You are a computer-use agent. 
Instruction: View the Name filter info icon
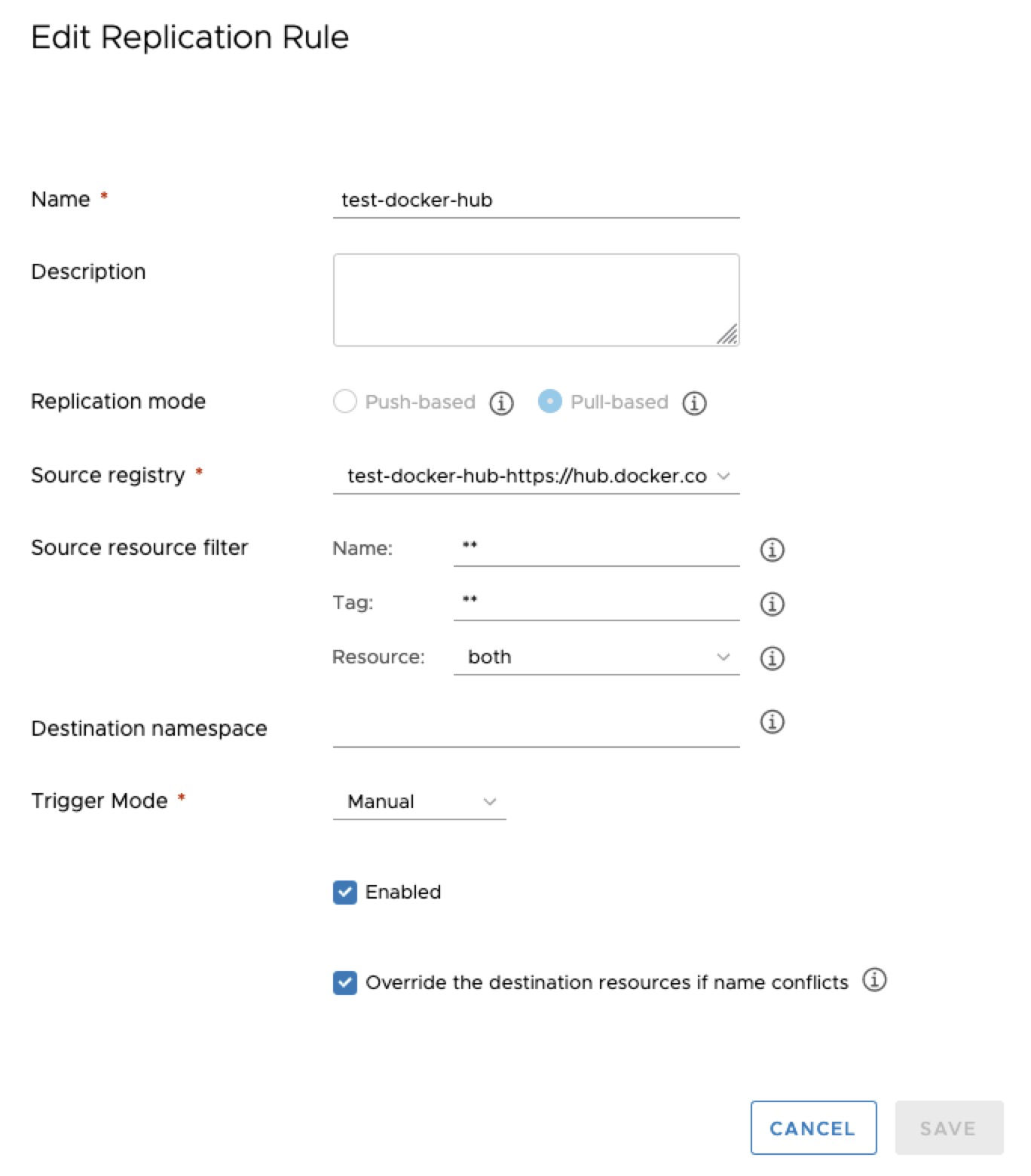tap(772, 550)
